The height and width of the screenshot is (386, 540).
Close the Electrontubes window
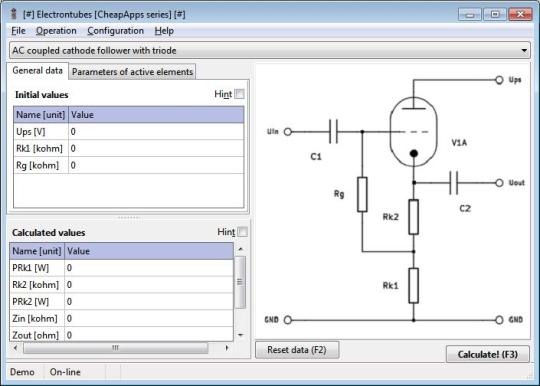pos(520,14)
